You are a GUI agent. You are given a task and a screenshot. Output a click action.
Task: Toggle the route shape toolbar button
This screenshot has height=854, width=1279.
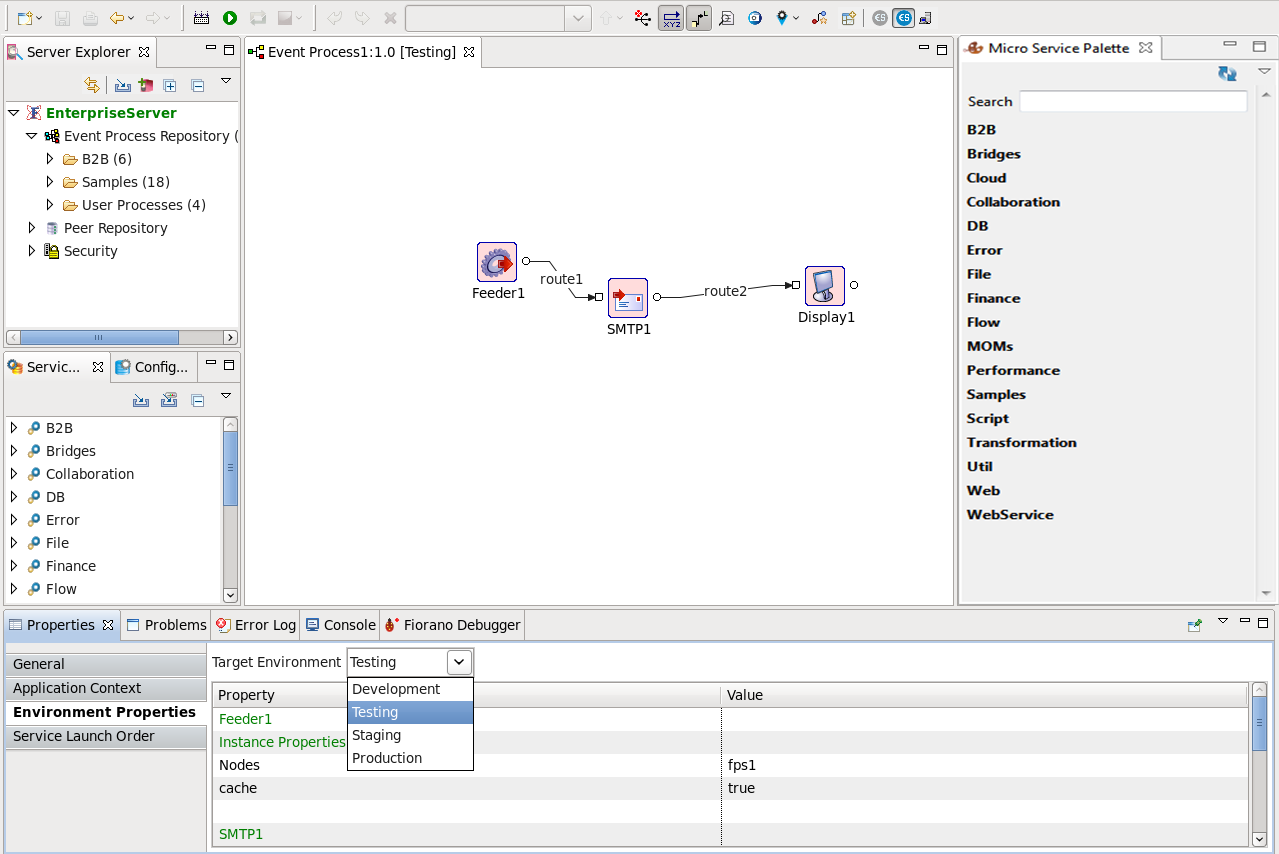(x=699, y=18)
